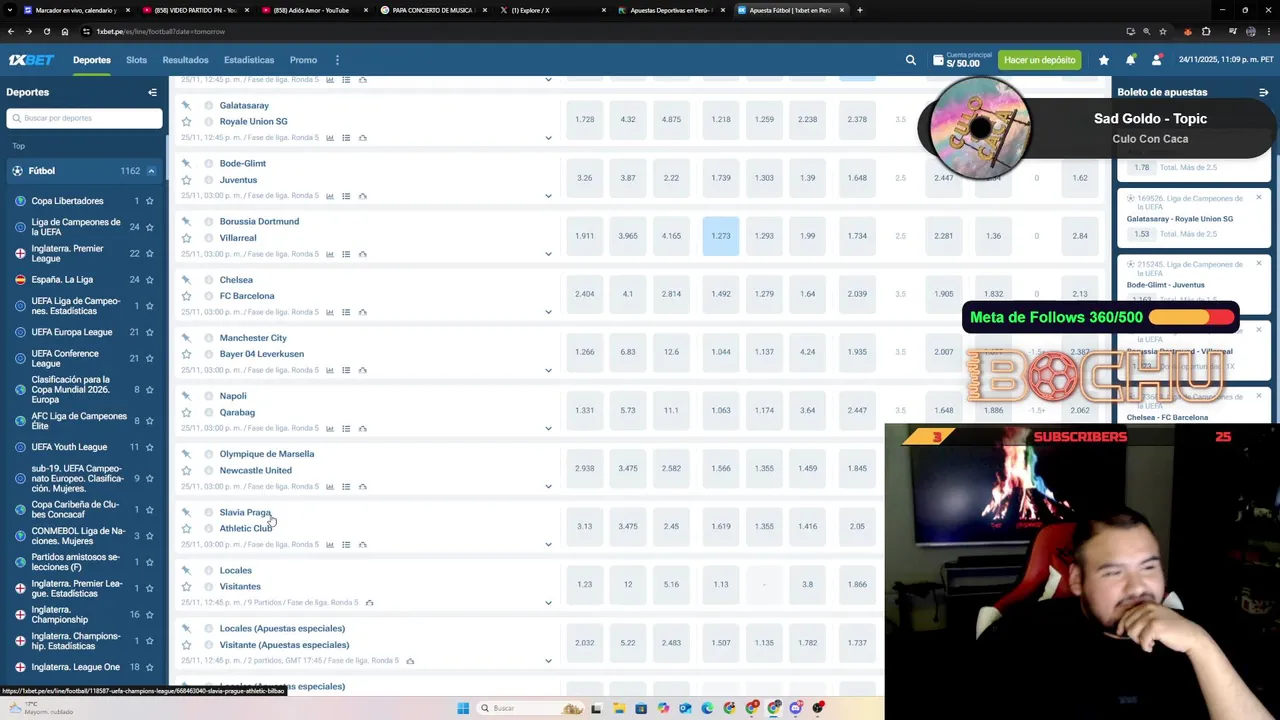The width and height of the screenshot is (1280, 720).
Task: Remove Bode-Glimt - Juventus from bet slip
Action: click(1258, 264)
